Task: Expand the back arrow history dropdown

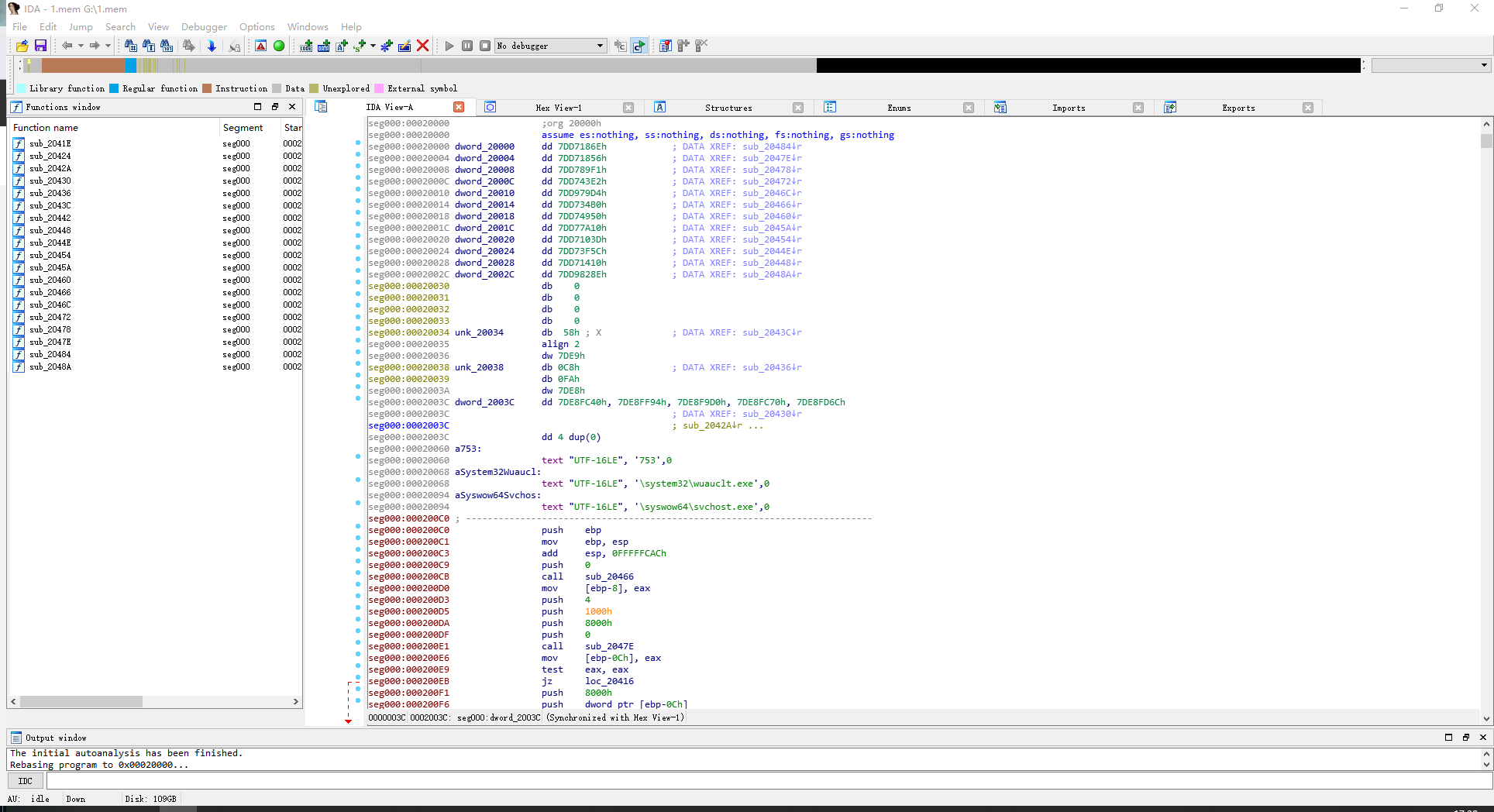Action: click(x=81, y=46)
